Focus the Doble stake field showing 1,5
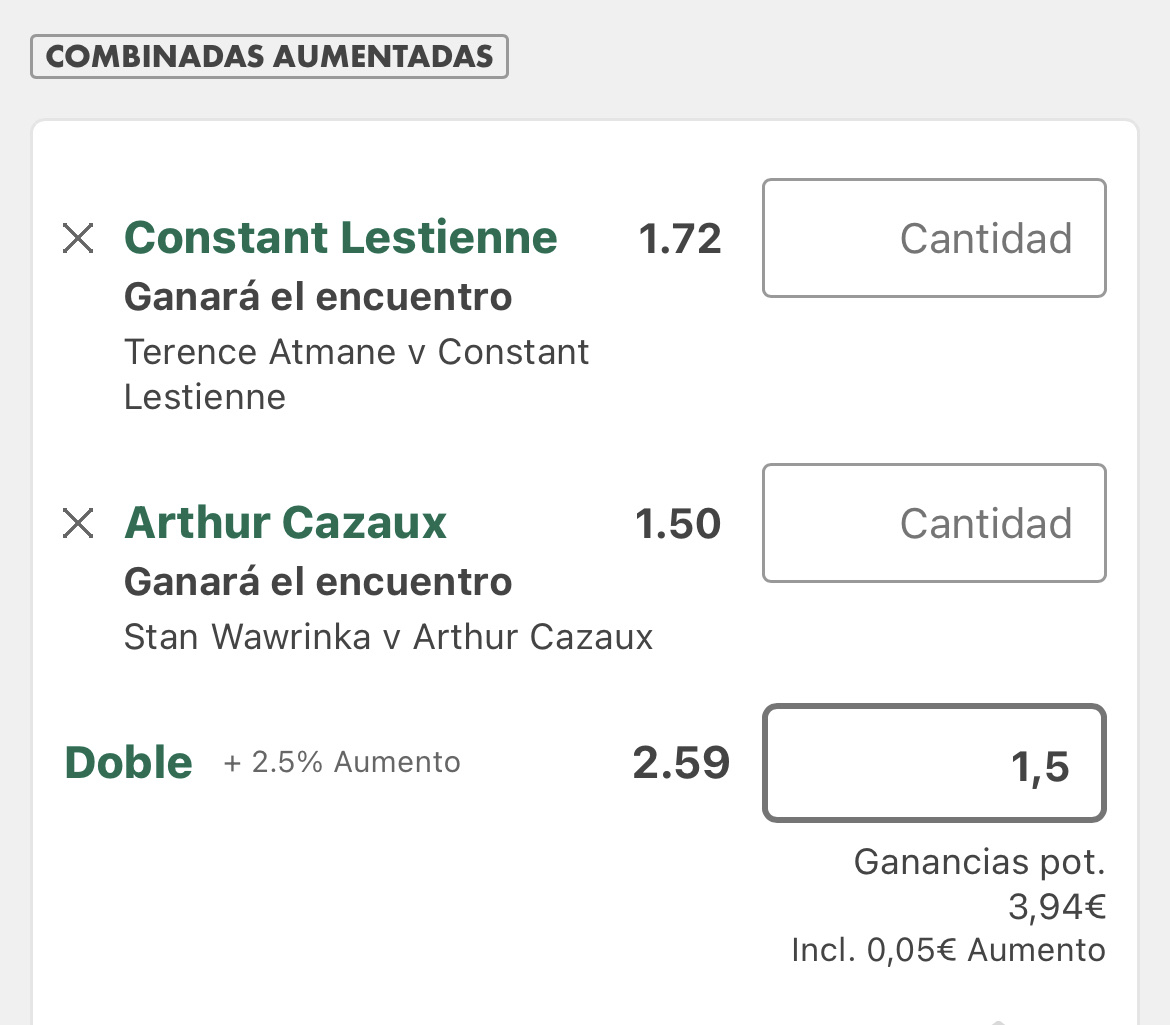 click(934, 763)
